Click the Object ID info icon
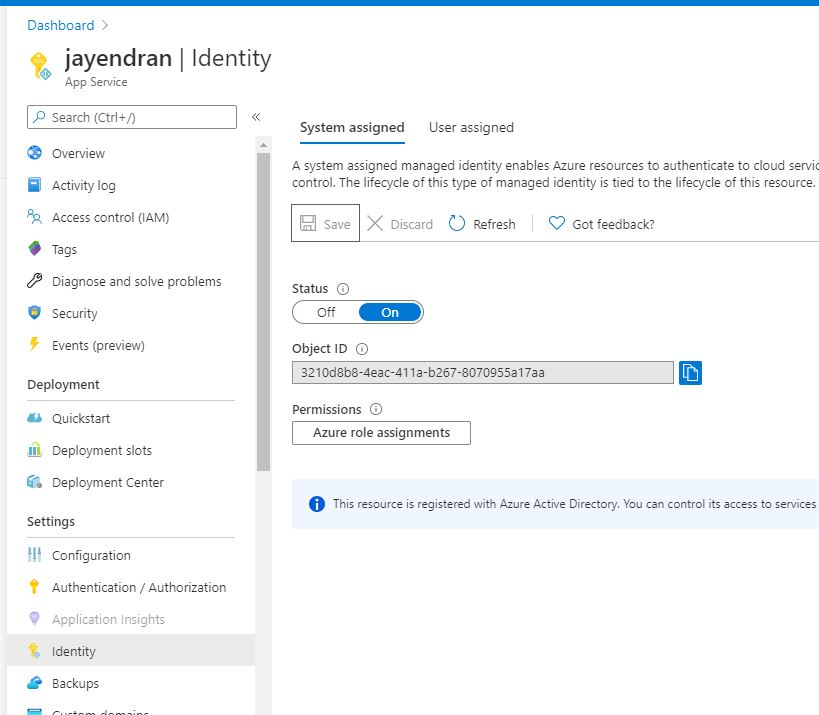This screenshot has height=715, width=819. click(x=361, y=349)
